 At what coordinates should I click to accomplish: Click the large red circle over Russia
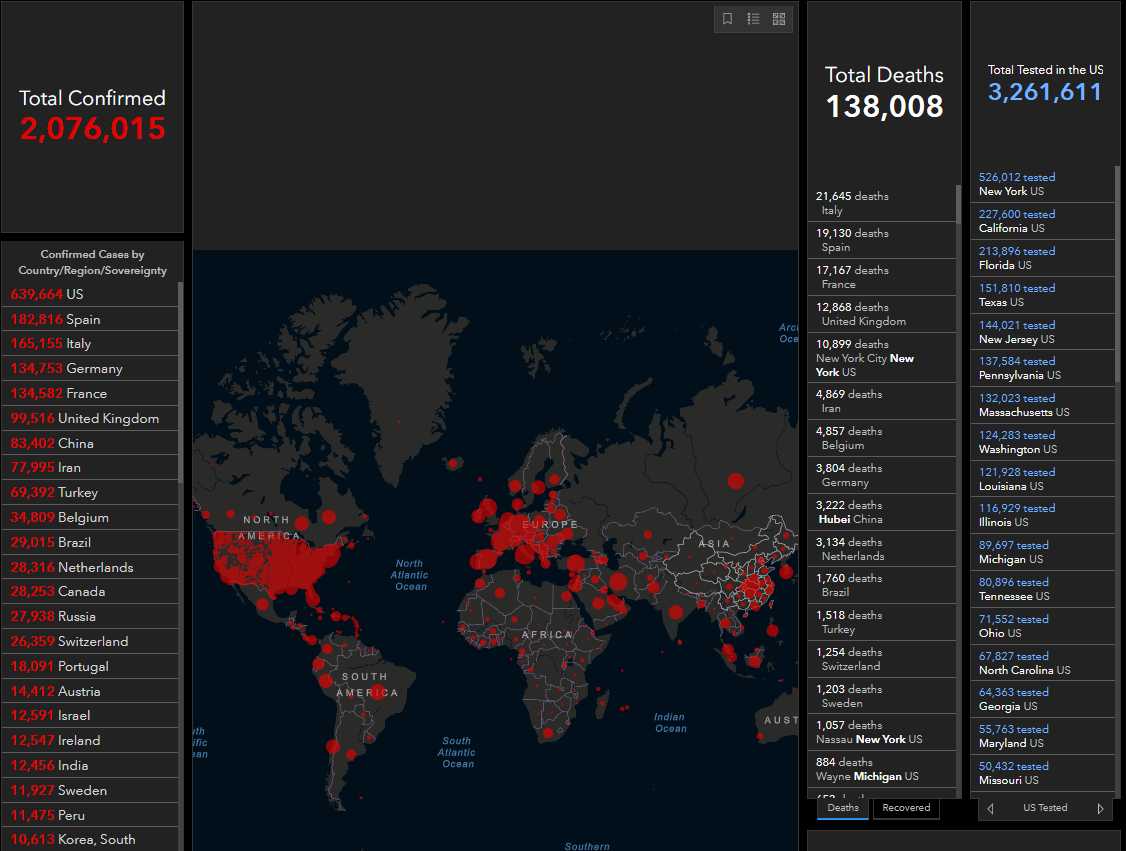click(x=736, y=481)
